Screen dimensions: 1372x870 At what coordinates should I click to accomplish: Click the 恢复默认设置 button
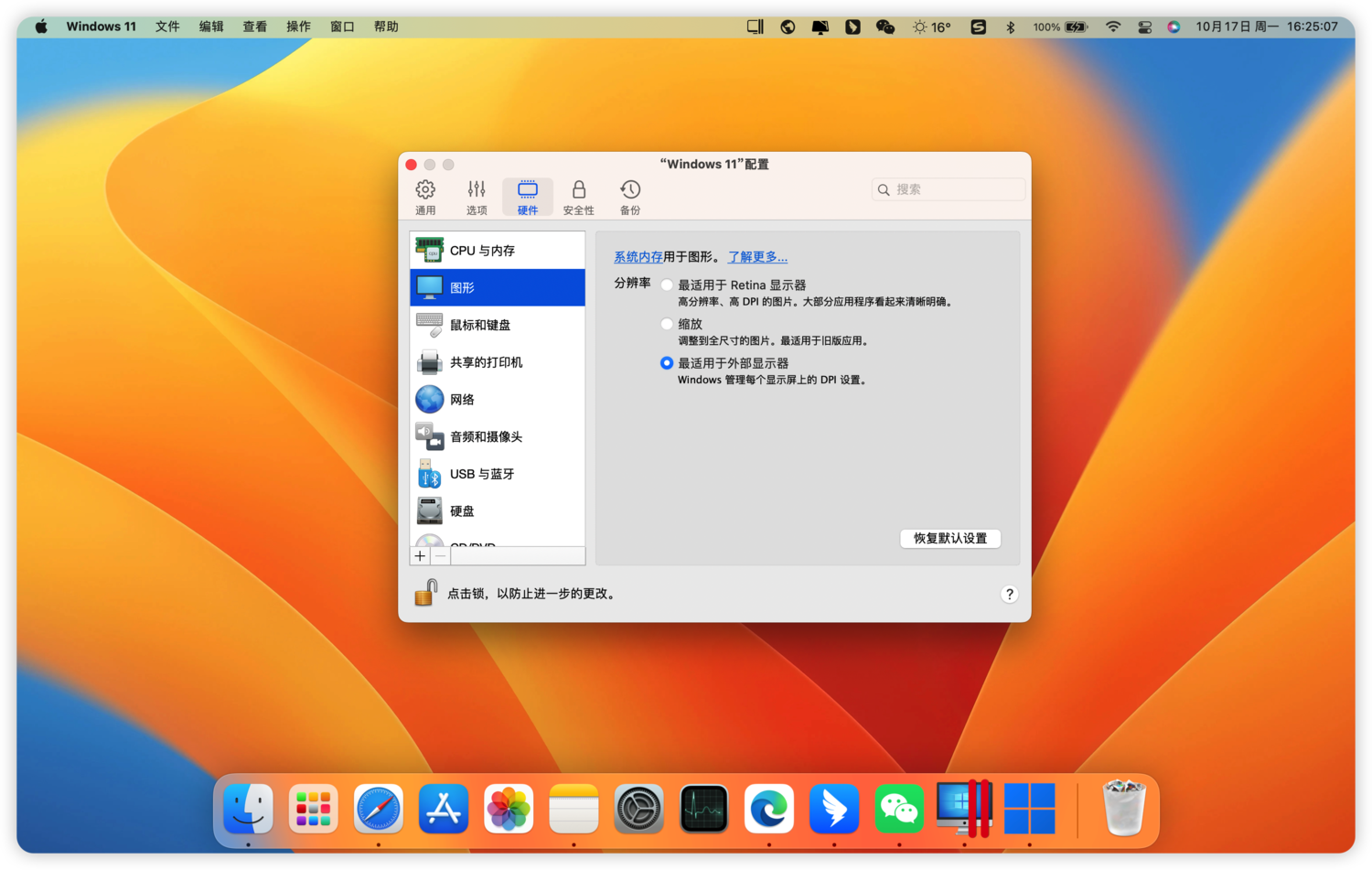tap(950, 538)
